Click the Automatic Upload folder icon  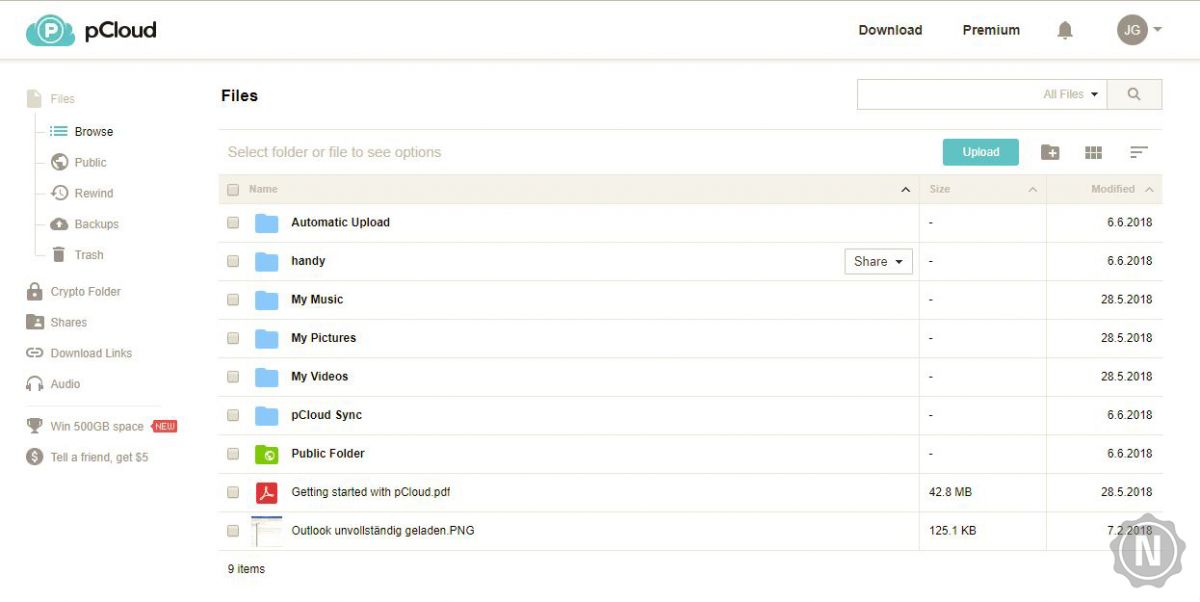[x=266, y=223]
